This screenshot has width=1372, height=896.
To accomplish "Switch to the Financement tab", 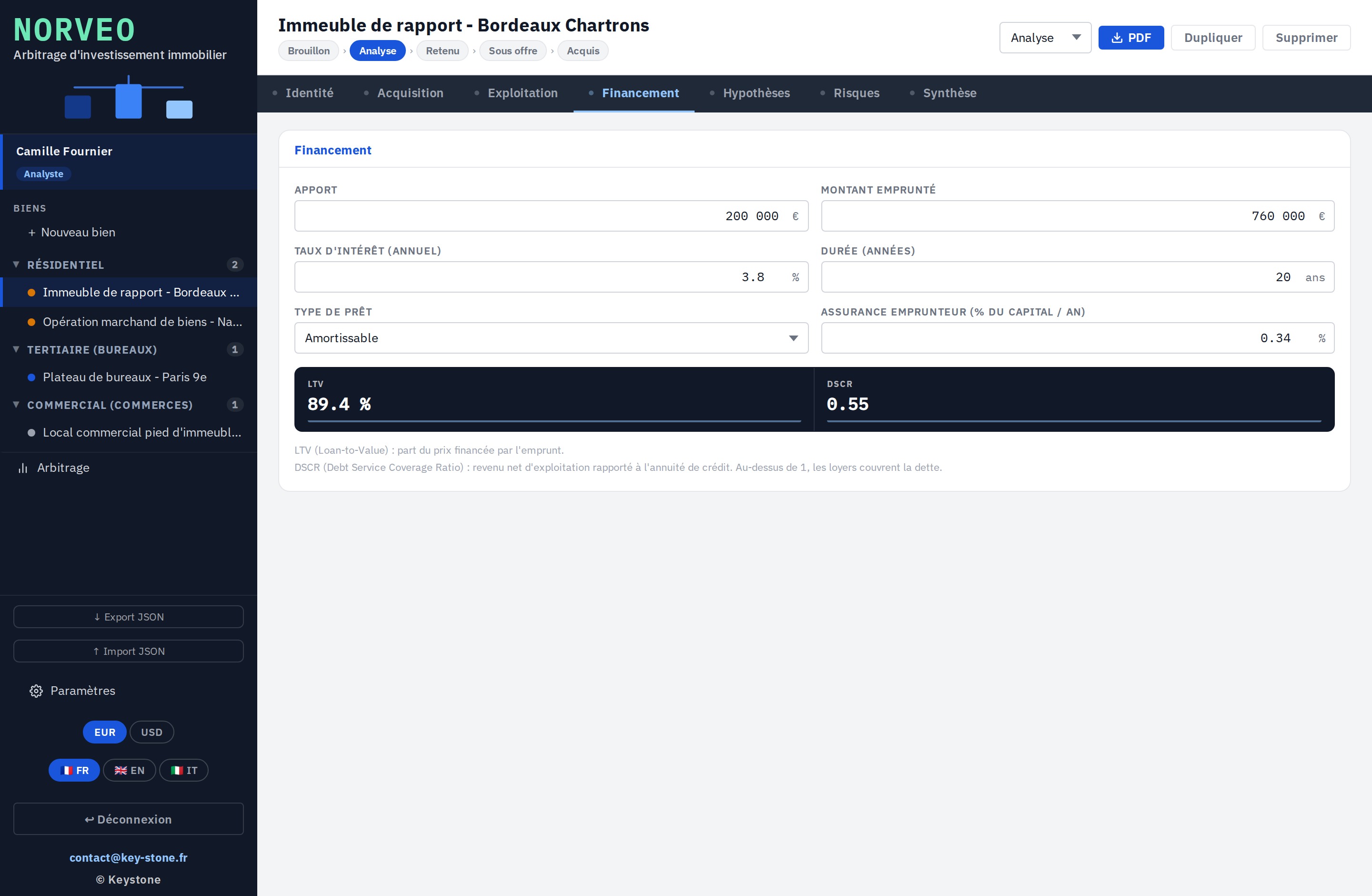I will pyautogui.click(x=634, y=93).
